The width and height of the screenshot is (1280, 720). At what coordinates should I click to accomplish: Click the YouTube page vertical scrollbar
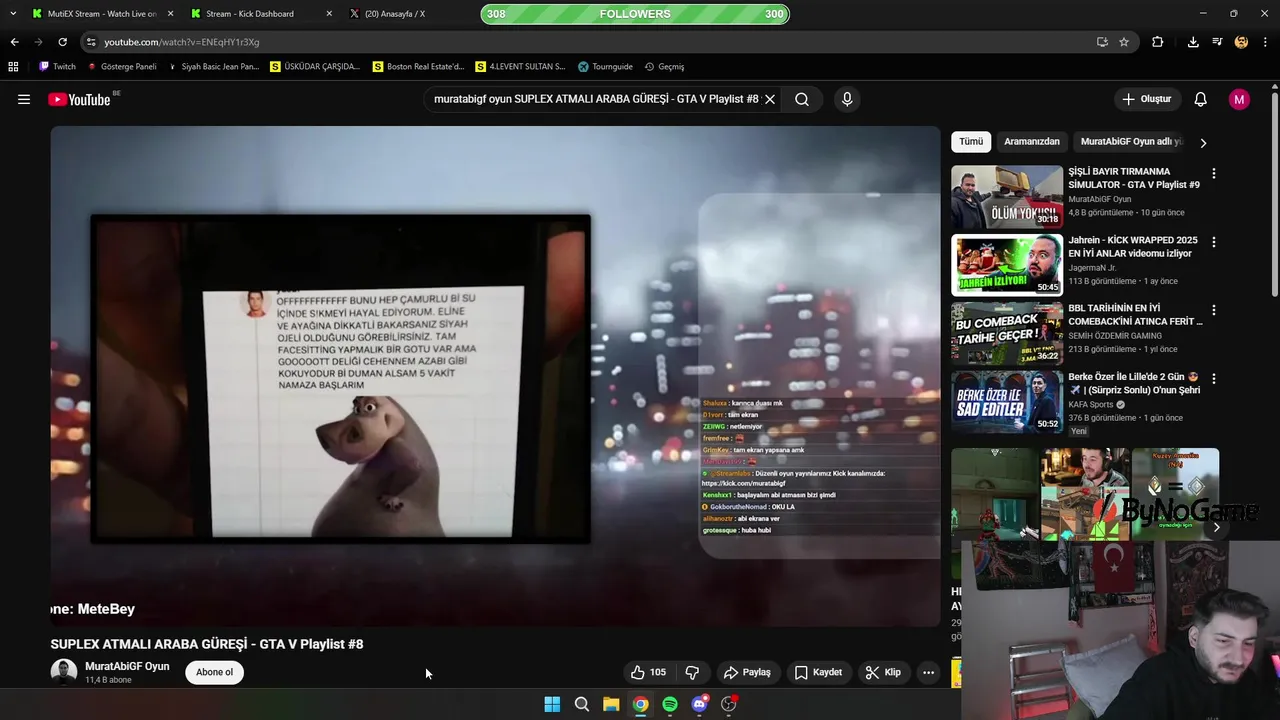pyautogui.click(x=1274, y=195)
